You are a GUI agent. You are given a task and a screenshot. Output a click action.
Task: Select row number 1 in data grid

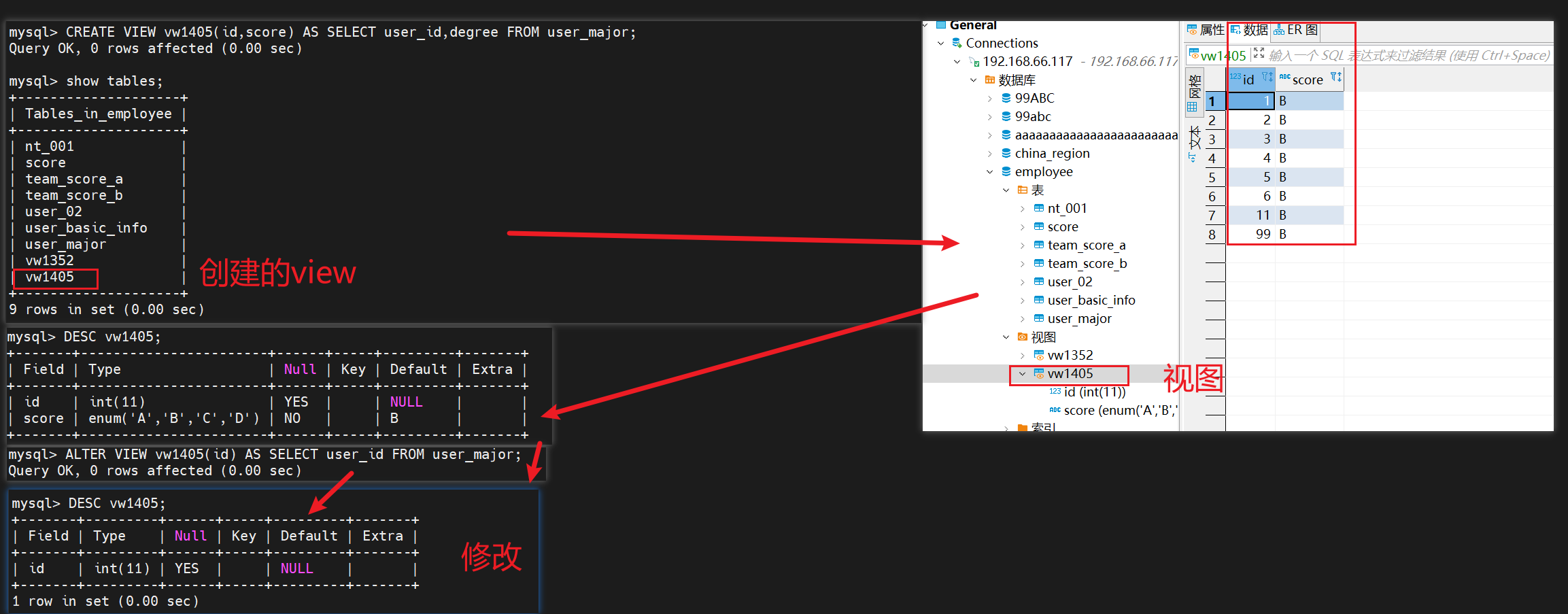click(x=1214, y=101)
